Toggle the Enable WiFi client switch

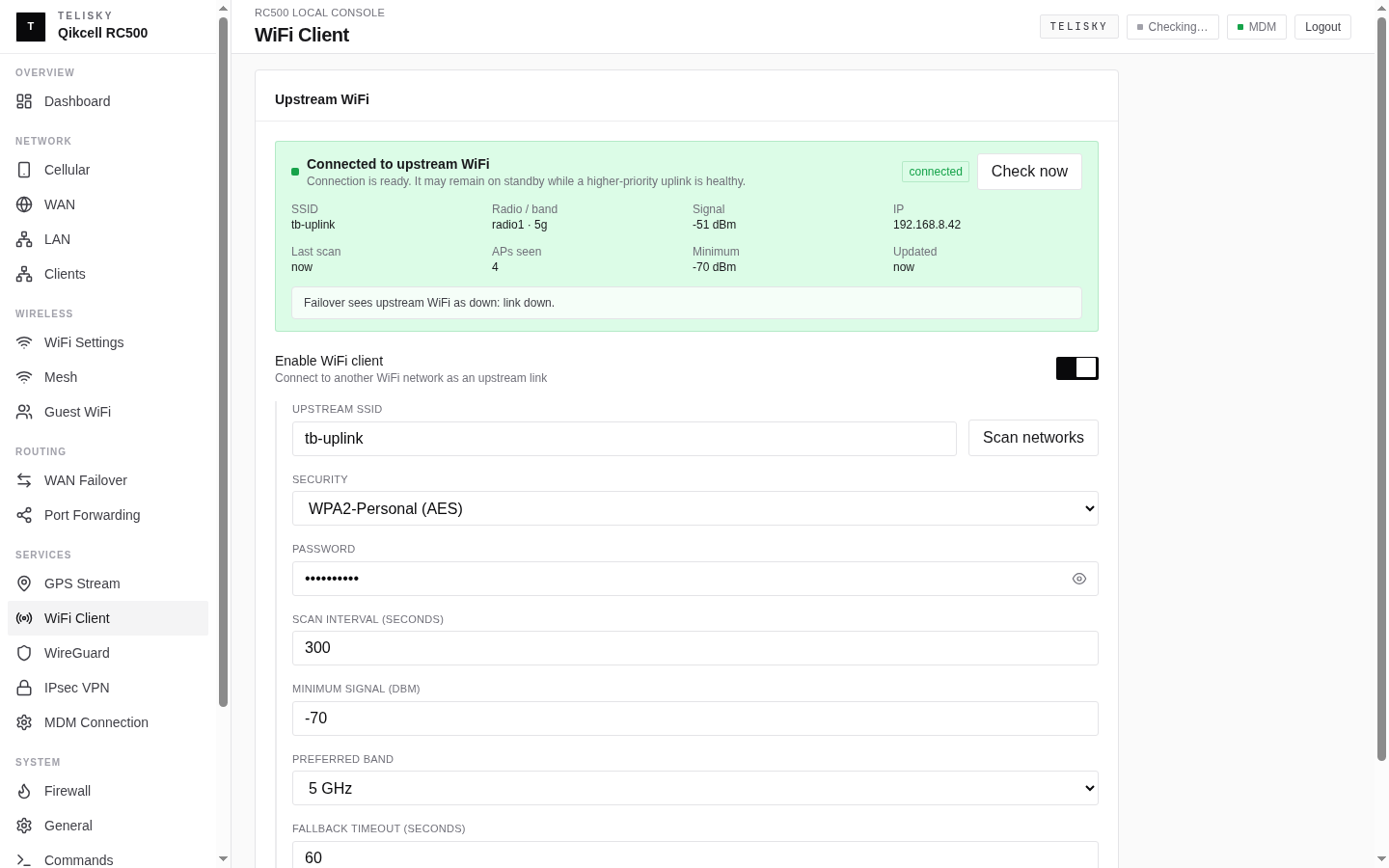1077,367
